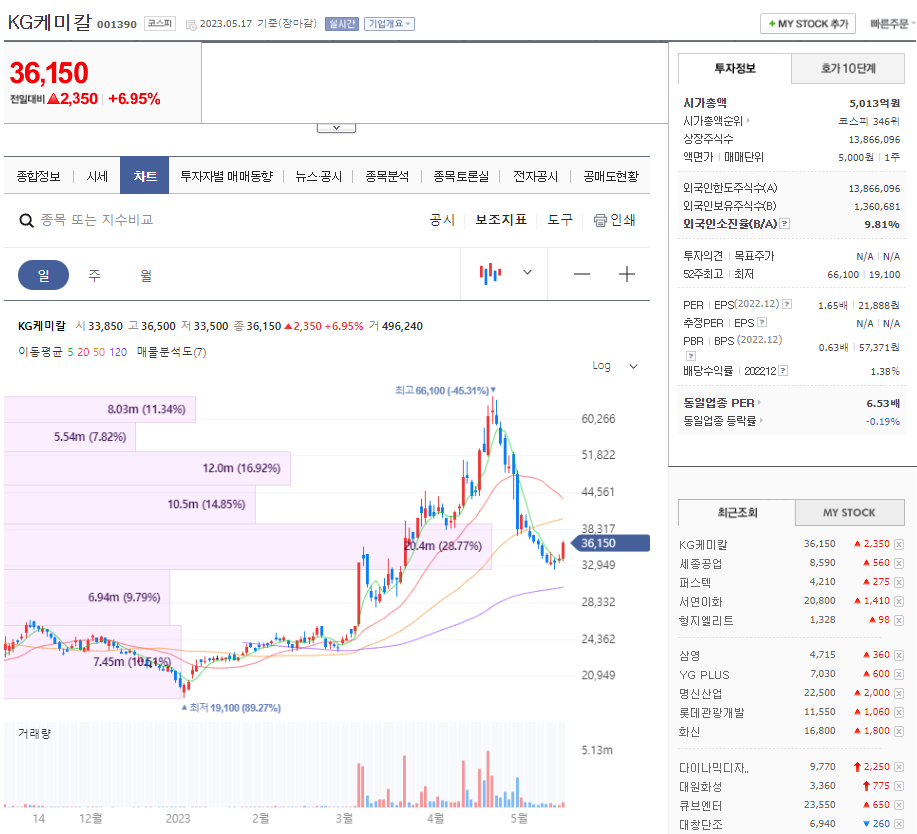Open the 빠른주문 dropdown
Screen dimensions: 917x834
pos(892,24)
